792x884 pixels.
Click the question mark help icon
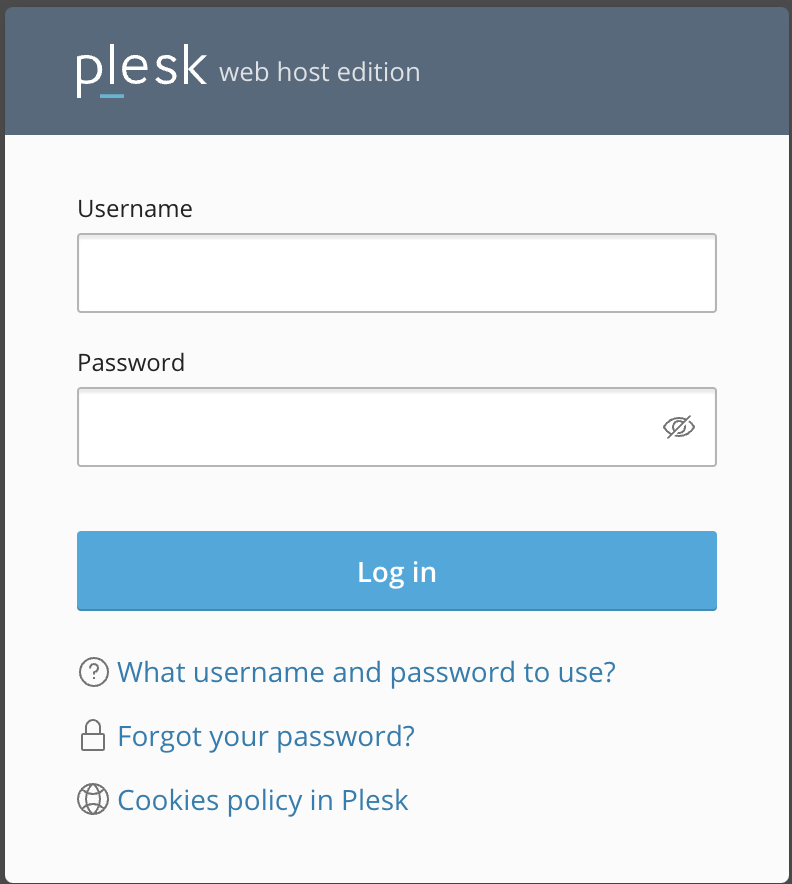pyautogui.click(x=94, y=672)
